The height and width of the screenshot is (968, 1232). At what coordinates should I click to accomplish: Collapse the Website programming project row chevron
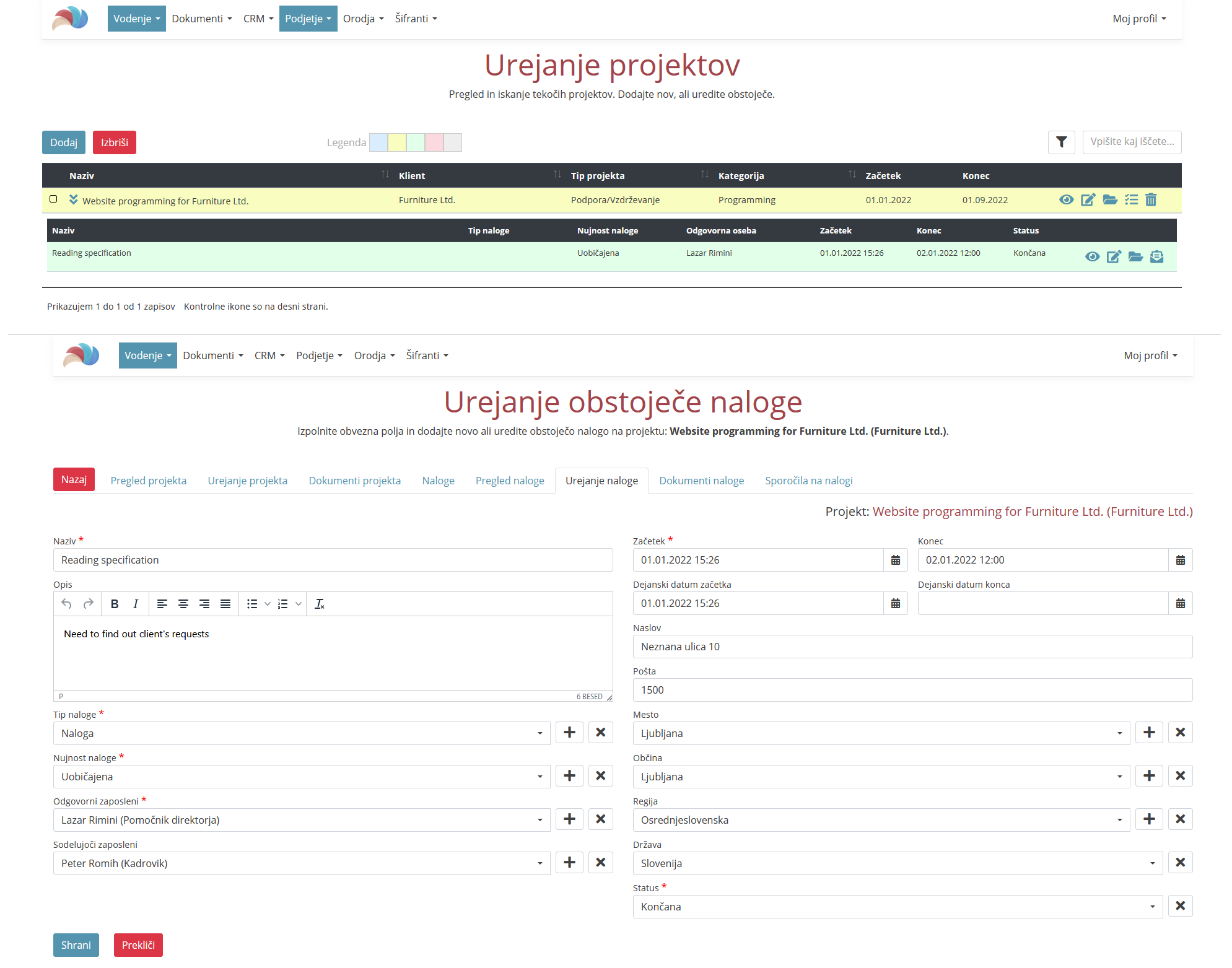74,199
